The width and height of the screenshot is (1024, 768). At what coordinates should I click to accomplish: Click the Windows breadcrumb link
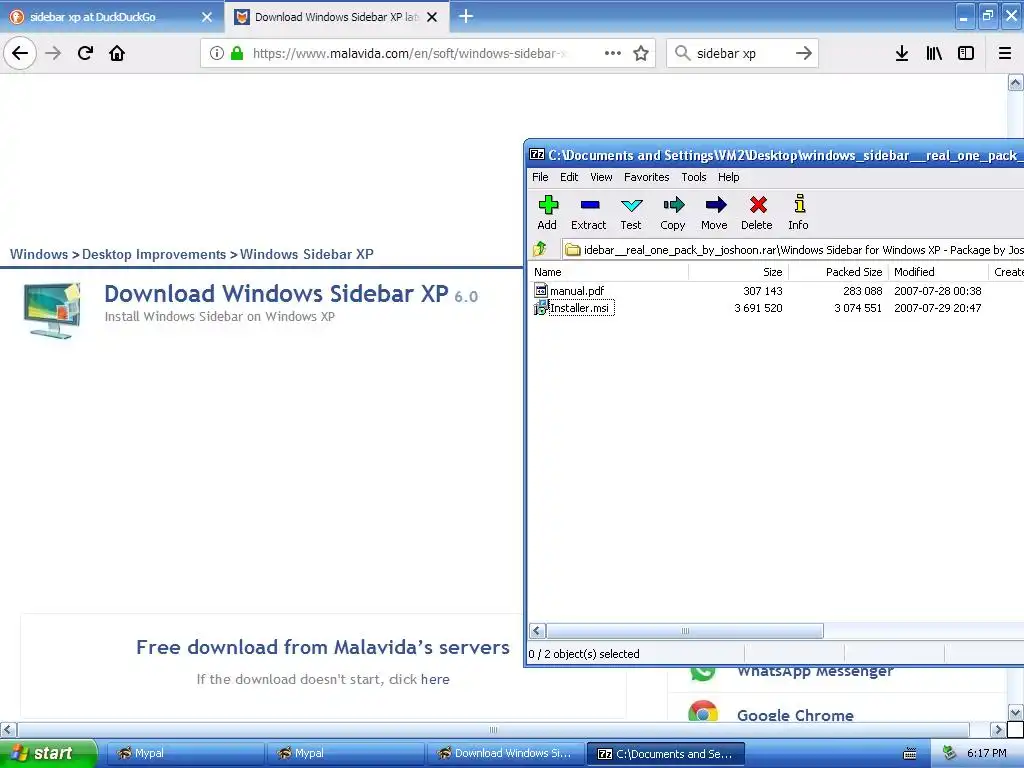point(39,254)
